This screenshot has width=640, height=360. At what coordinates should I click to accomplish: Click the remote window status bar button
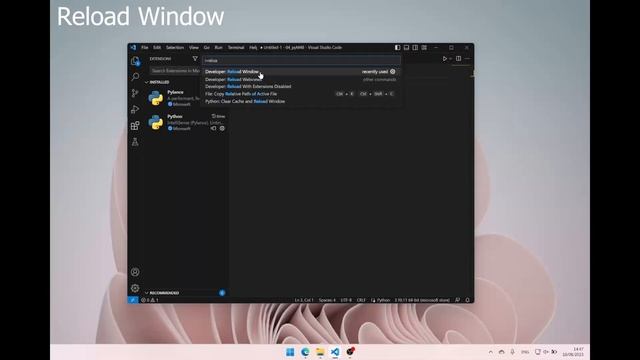[x=133, y=300]
